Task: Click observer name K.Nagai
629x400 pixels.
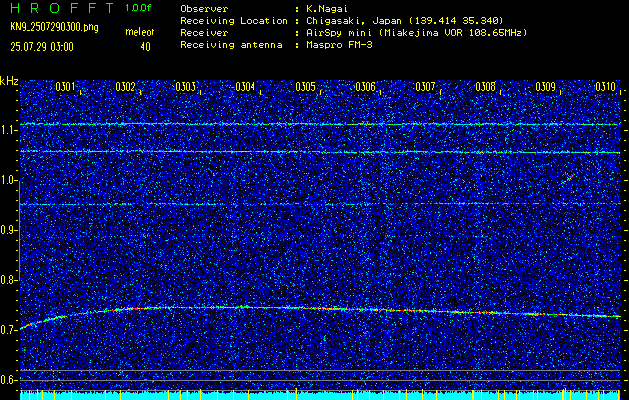Action: click(327, 8)
